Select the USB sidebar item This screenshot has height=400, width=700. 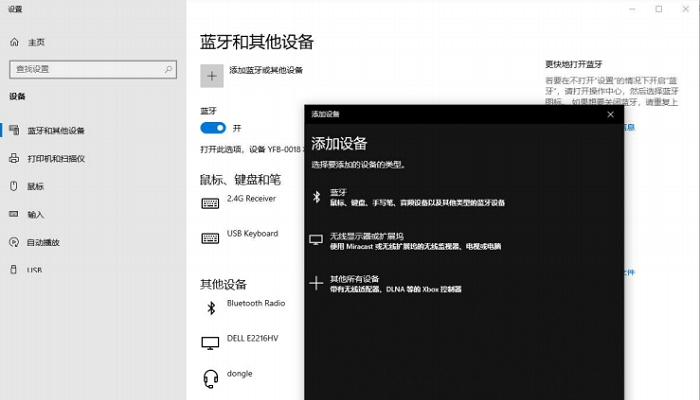pos(34,270)
